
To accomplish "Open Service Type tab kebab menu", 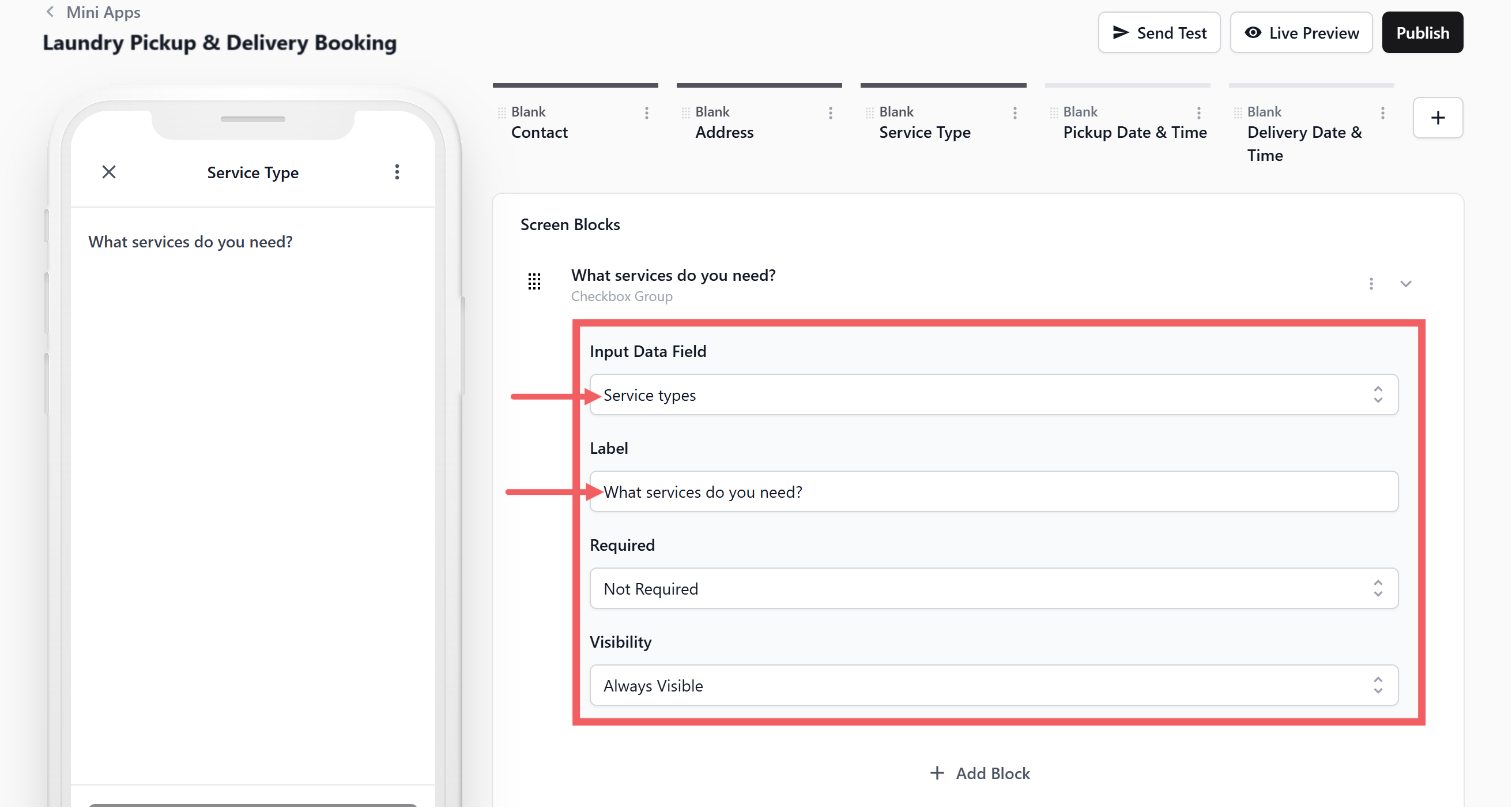I will (1015, 112).
